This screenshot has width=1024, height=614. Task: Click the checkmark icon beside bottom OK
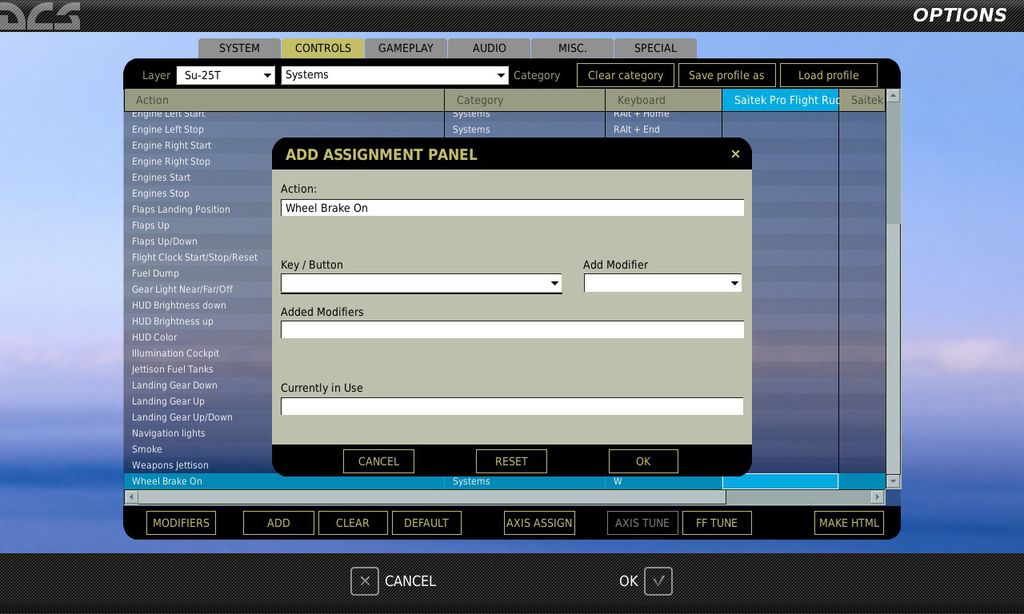pos(658,581)
